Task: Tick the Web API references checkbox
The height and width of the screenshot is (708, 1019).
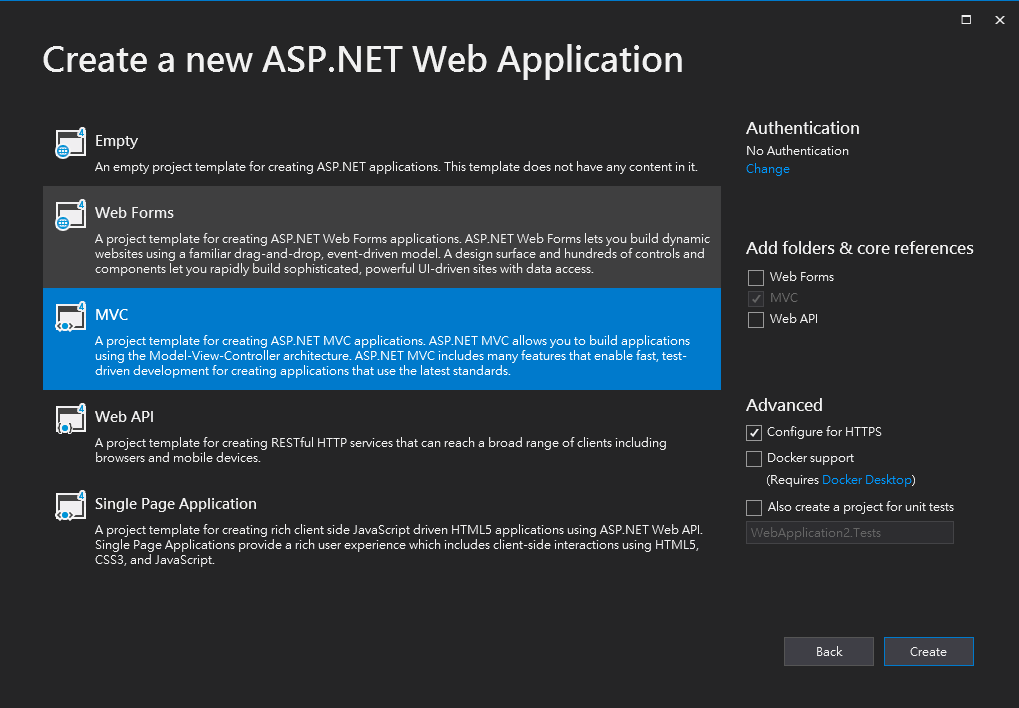Action: (x=756, y=319)
